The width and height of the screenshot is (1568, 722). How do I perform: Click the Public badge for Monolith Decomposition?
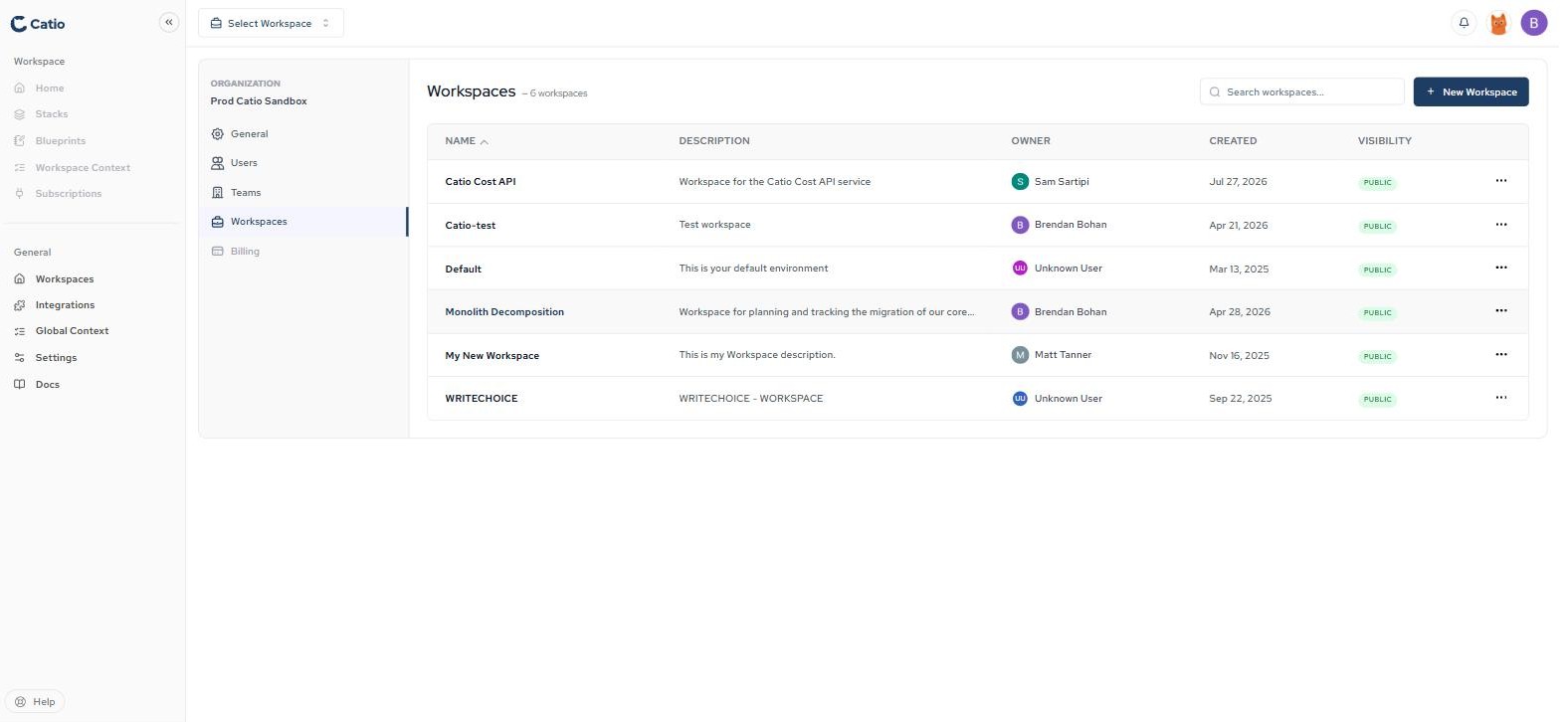coord(1378,313)
